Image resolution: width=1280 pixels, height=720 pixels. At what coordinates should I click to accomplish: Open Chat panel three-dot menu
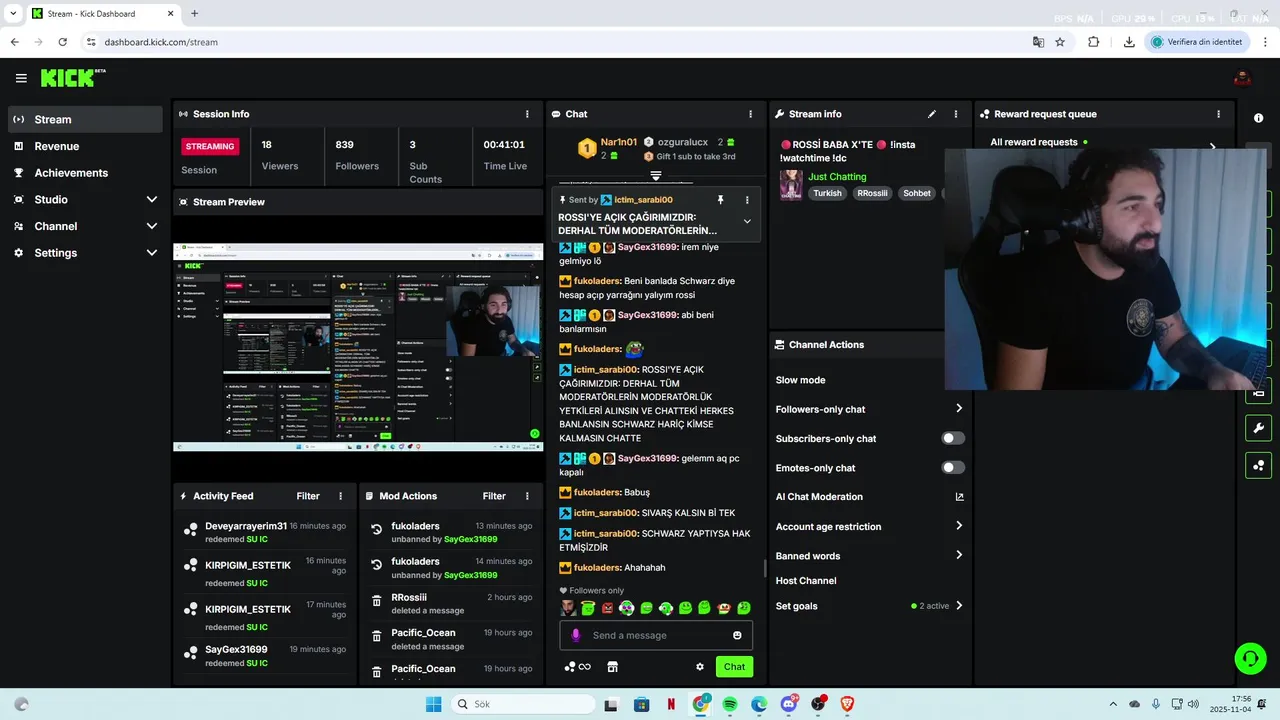click(750, 114)
